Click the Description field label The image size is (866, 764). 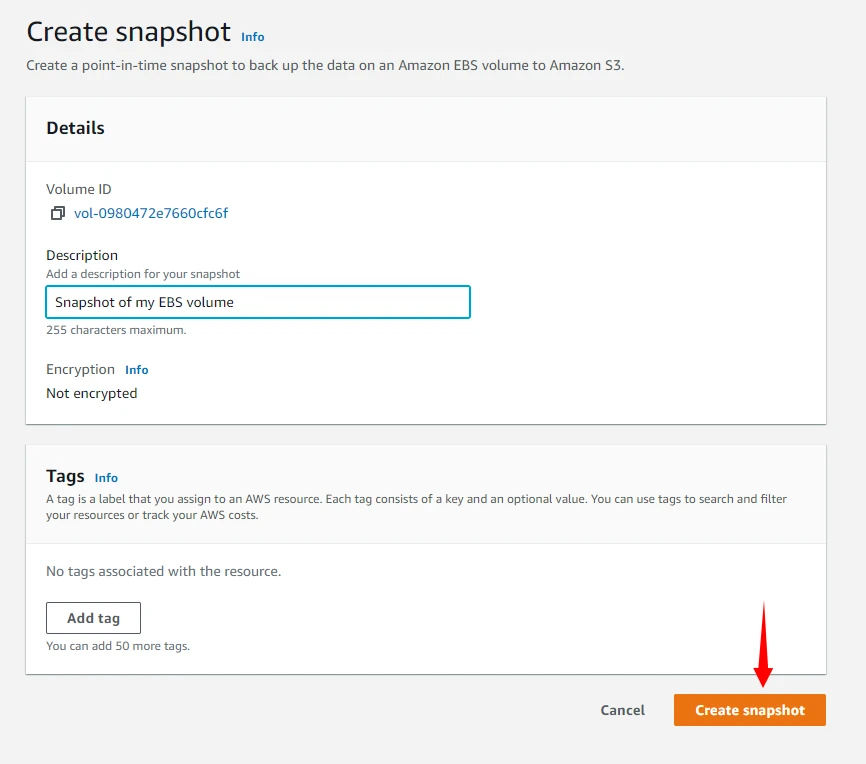pos(82,255)
